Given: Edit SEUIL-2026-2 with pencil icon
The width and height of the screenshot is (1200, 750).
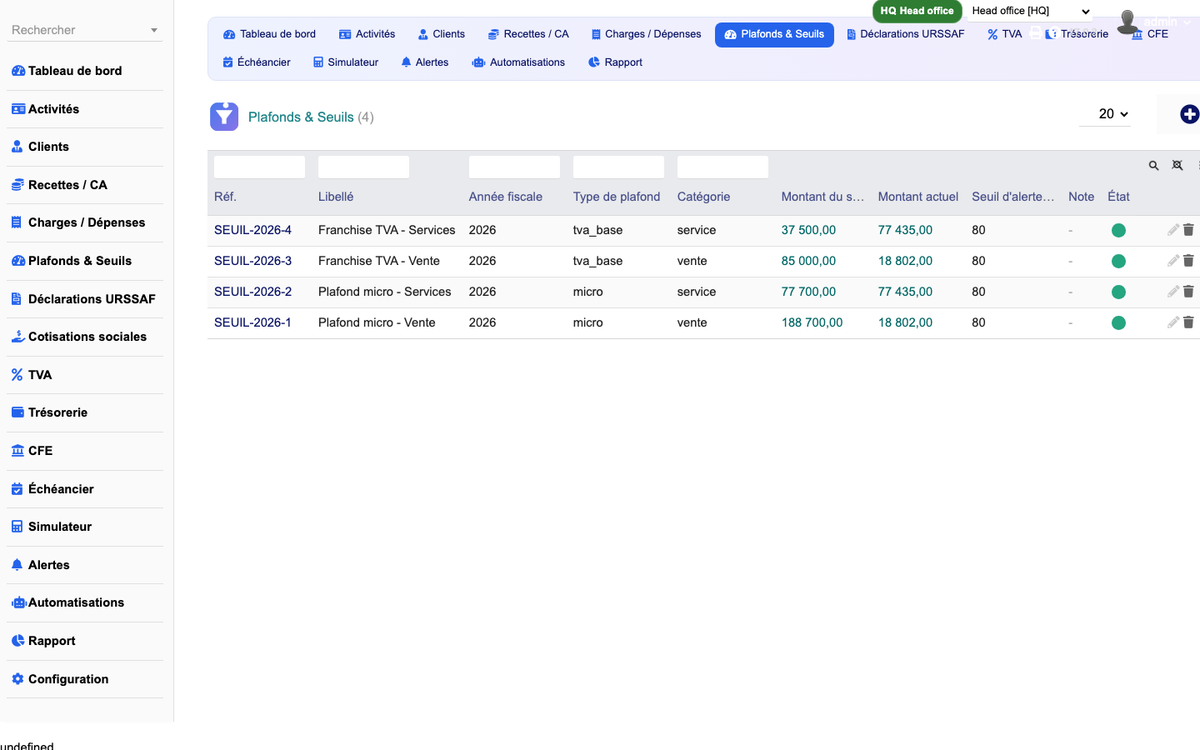Looking at the screenshot, I should point(1173,292).
